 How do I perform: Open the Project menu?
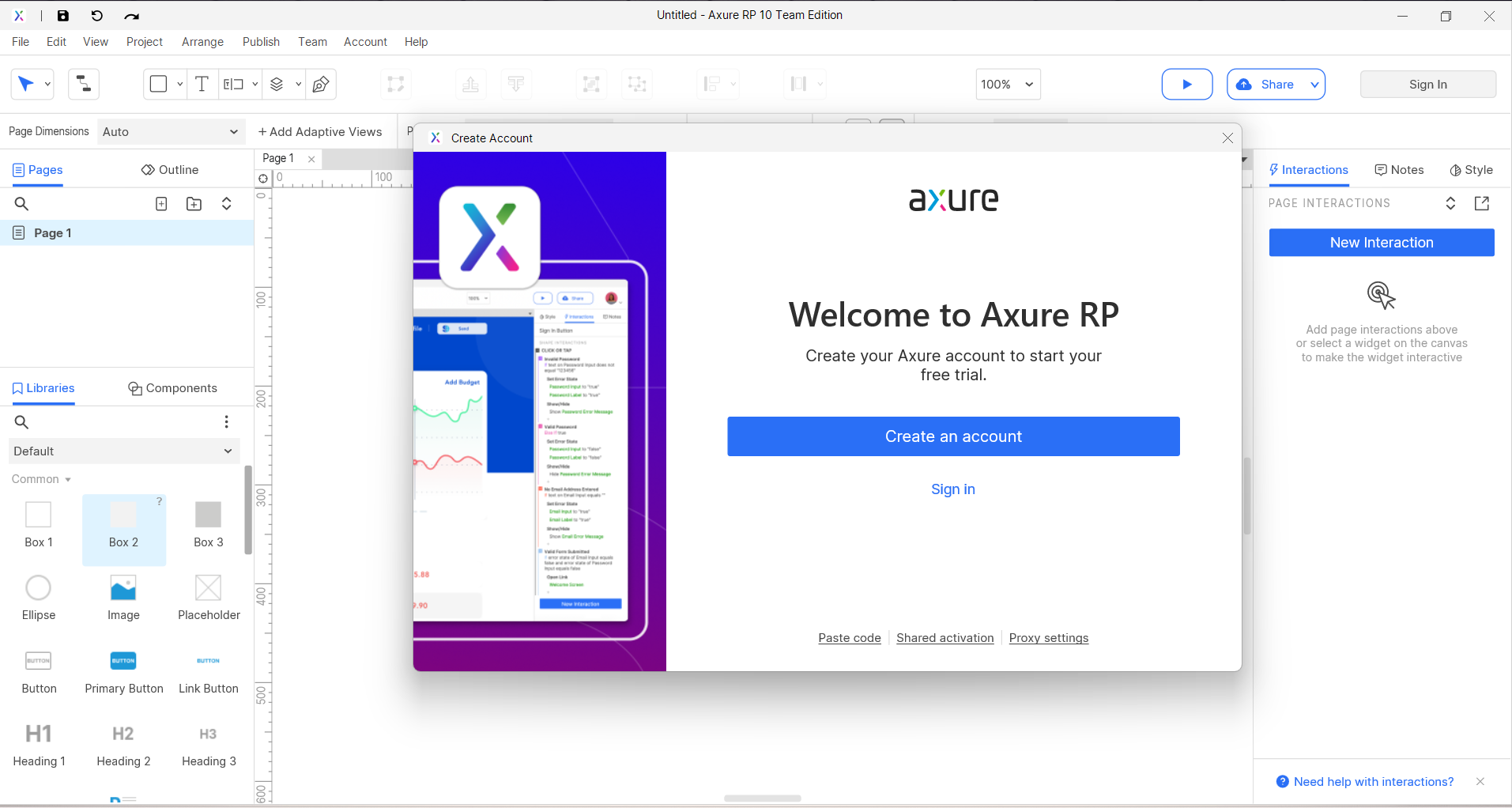[145, 42]
